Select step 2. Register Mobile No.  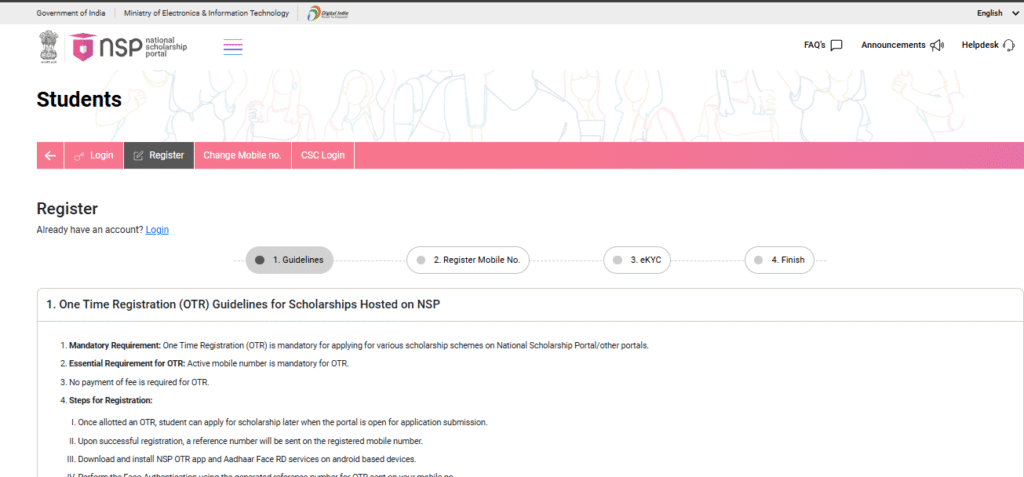pos(468,260)
